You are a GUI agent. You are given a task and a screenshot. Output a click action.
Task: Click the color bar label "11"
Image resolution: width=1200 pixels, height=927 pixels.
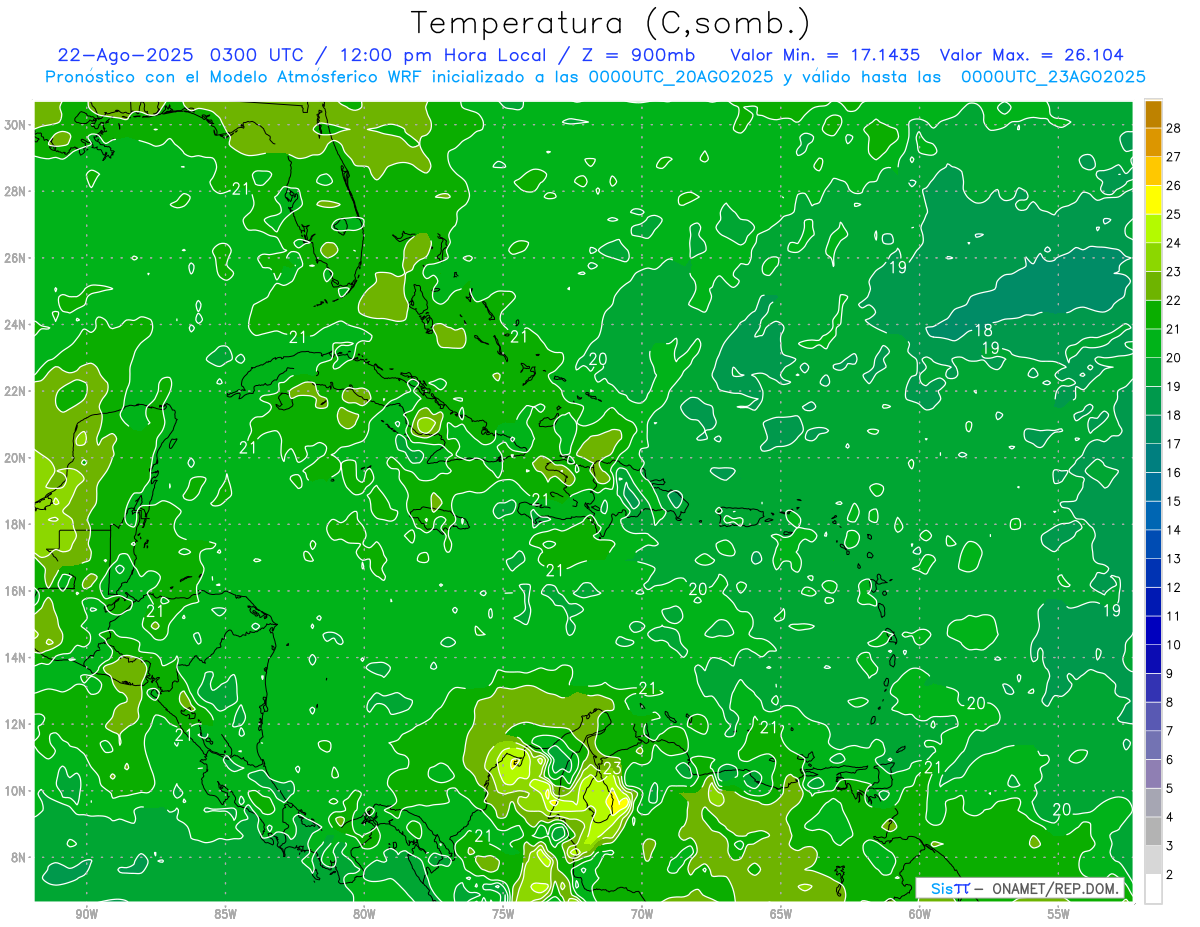coord(1174,616)
